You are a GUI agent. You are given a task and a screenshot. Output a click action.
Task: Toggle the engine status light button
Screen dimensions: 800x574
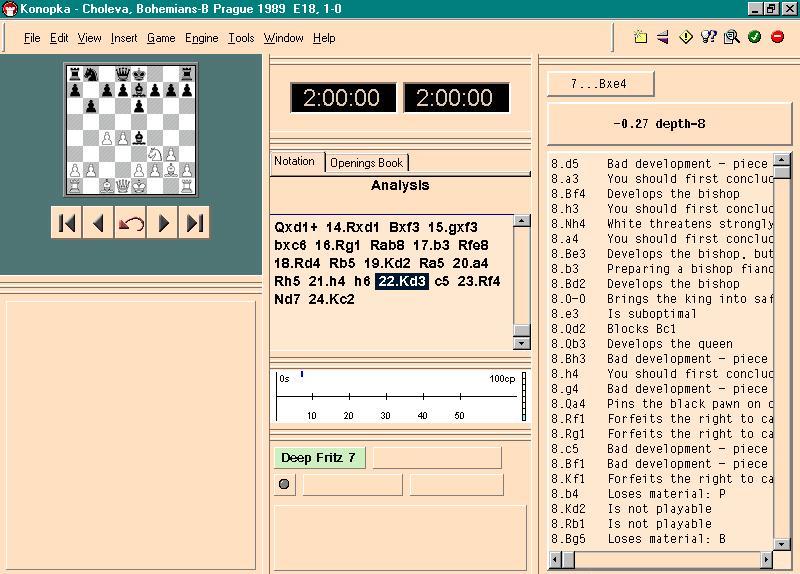(x=284, y=485)
